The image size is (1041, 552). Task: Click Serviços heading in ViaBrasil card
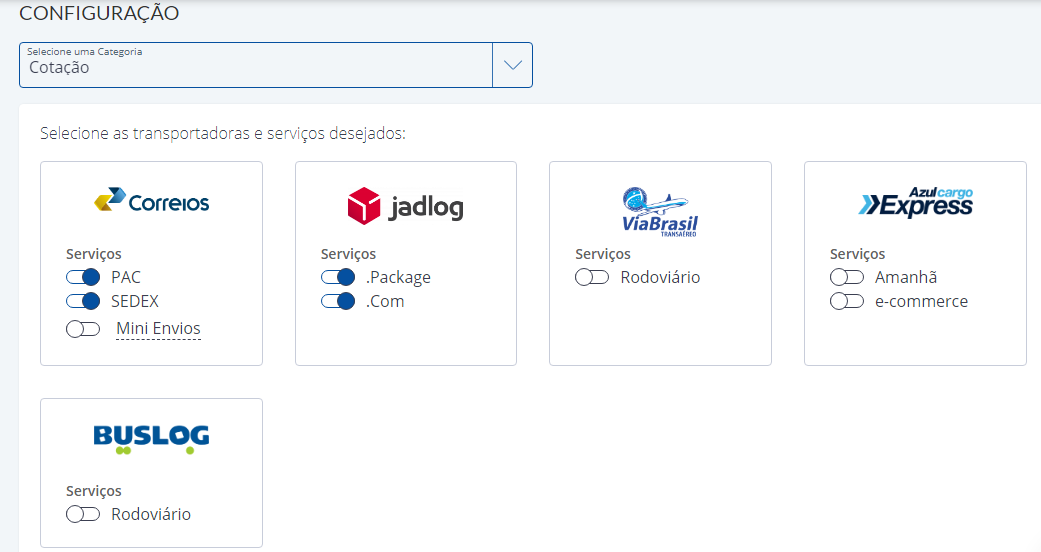603,254
